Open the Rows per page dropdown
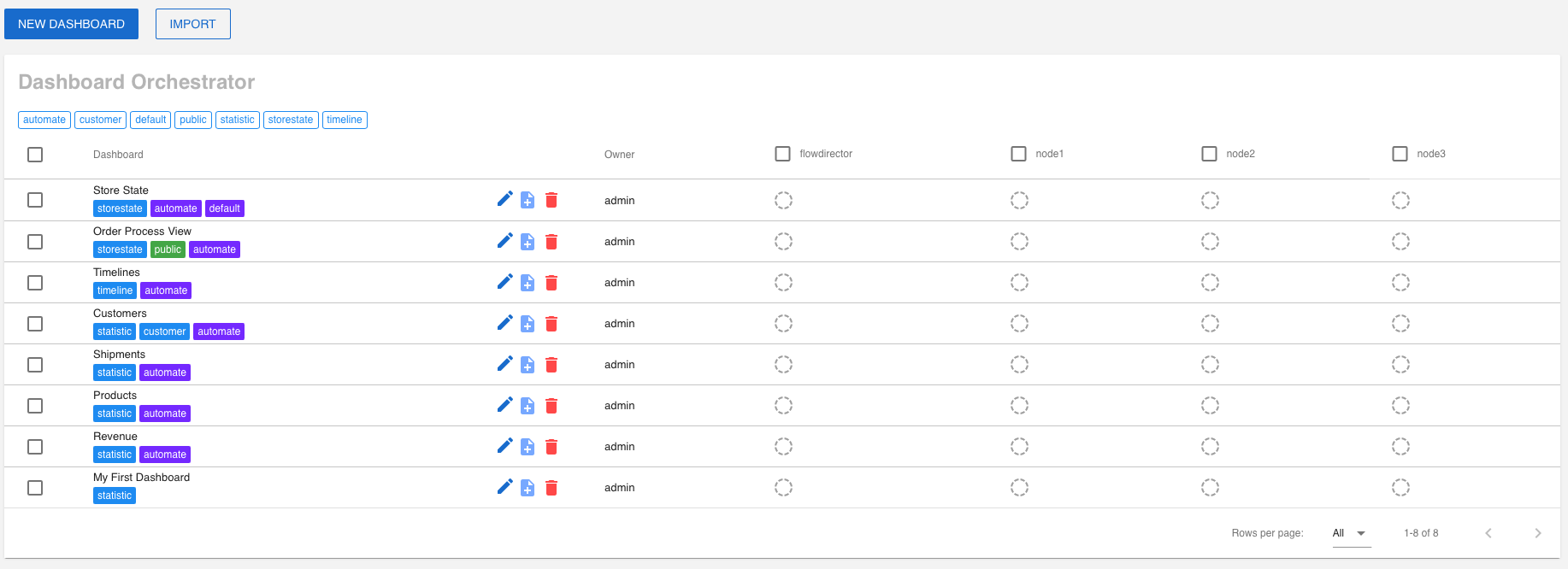1568x569 pixels. click(x=1351, y=533)
